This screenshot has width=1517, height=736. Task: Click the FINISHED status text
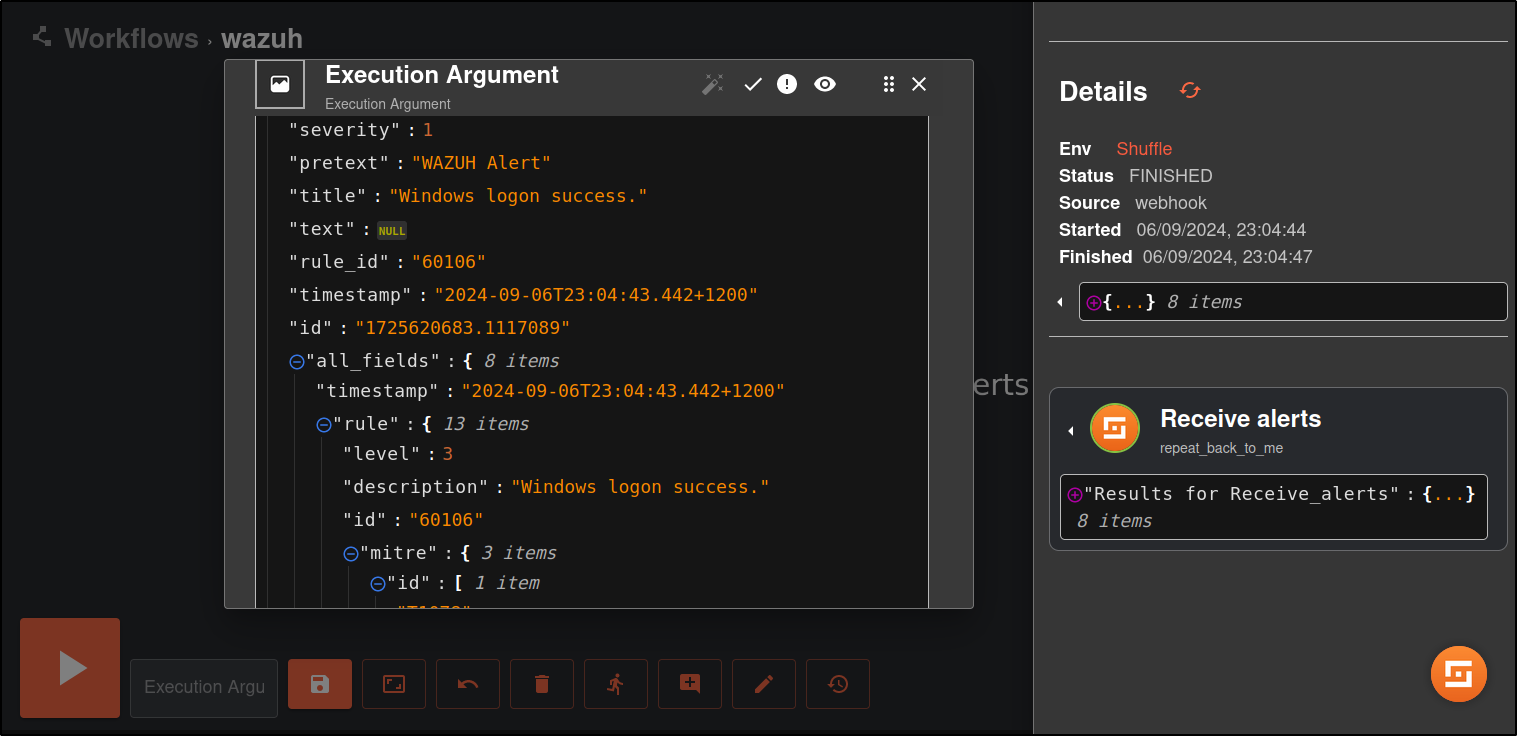click(1171, 176)
